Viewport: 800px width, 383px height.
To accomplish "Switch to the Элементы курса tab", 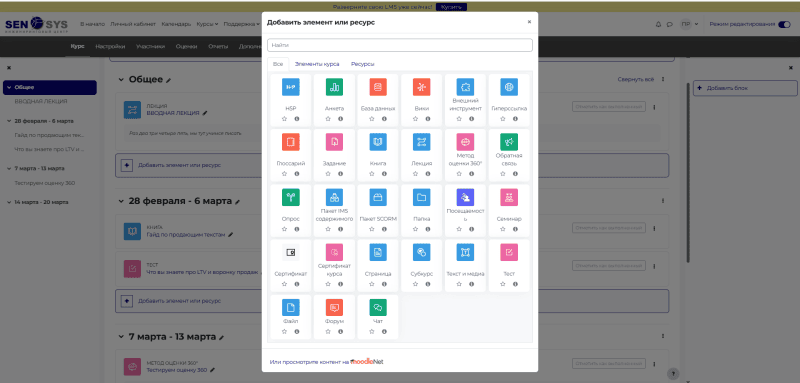I will click(x=317, y=64).
